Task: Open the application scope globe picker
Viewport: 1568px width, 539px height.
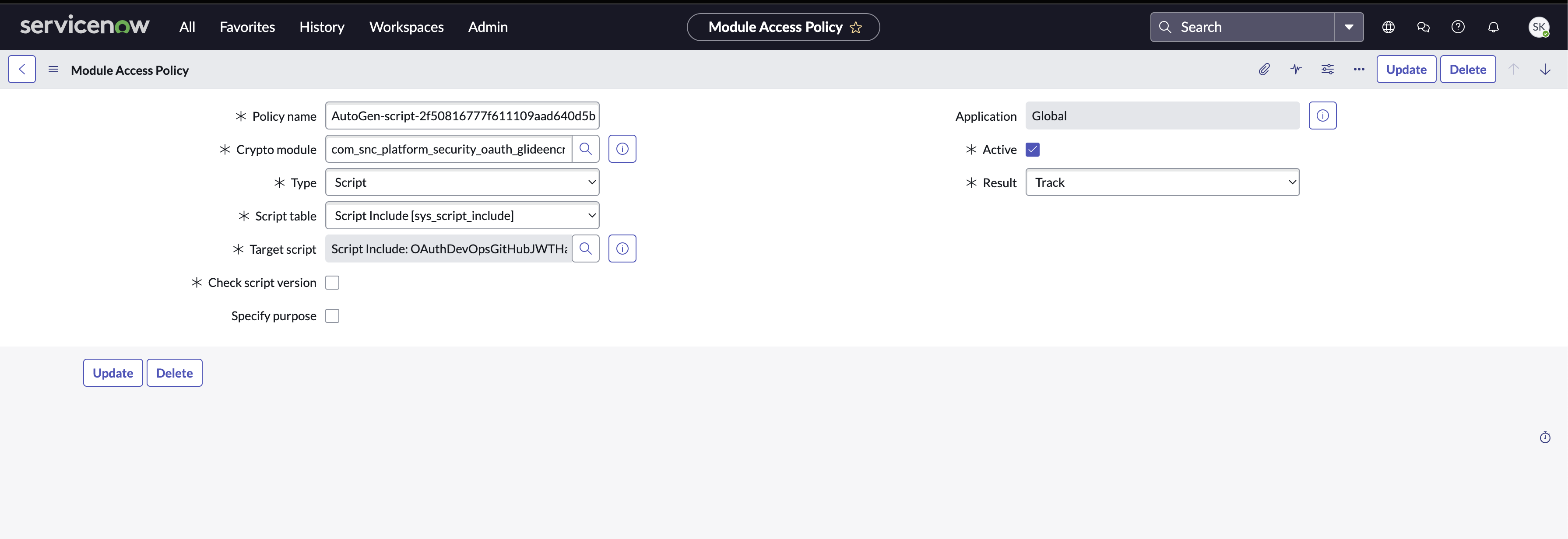Action: pyautogui.click(x=1389, y=27)
